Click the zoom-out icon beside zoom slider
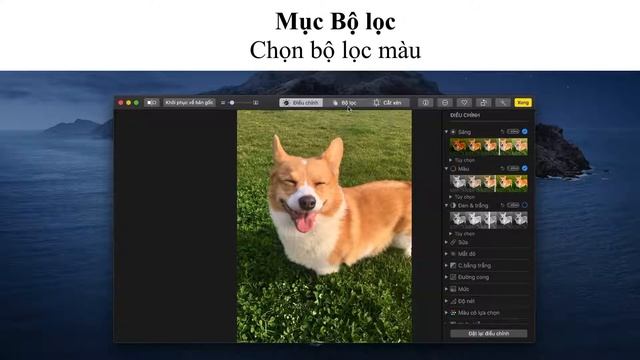The width and height of the screenshot is (640, 360). point(223,103)
